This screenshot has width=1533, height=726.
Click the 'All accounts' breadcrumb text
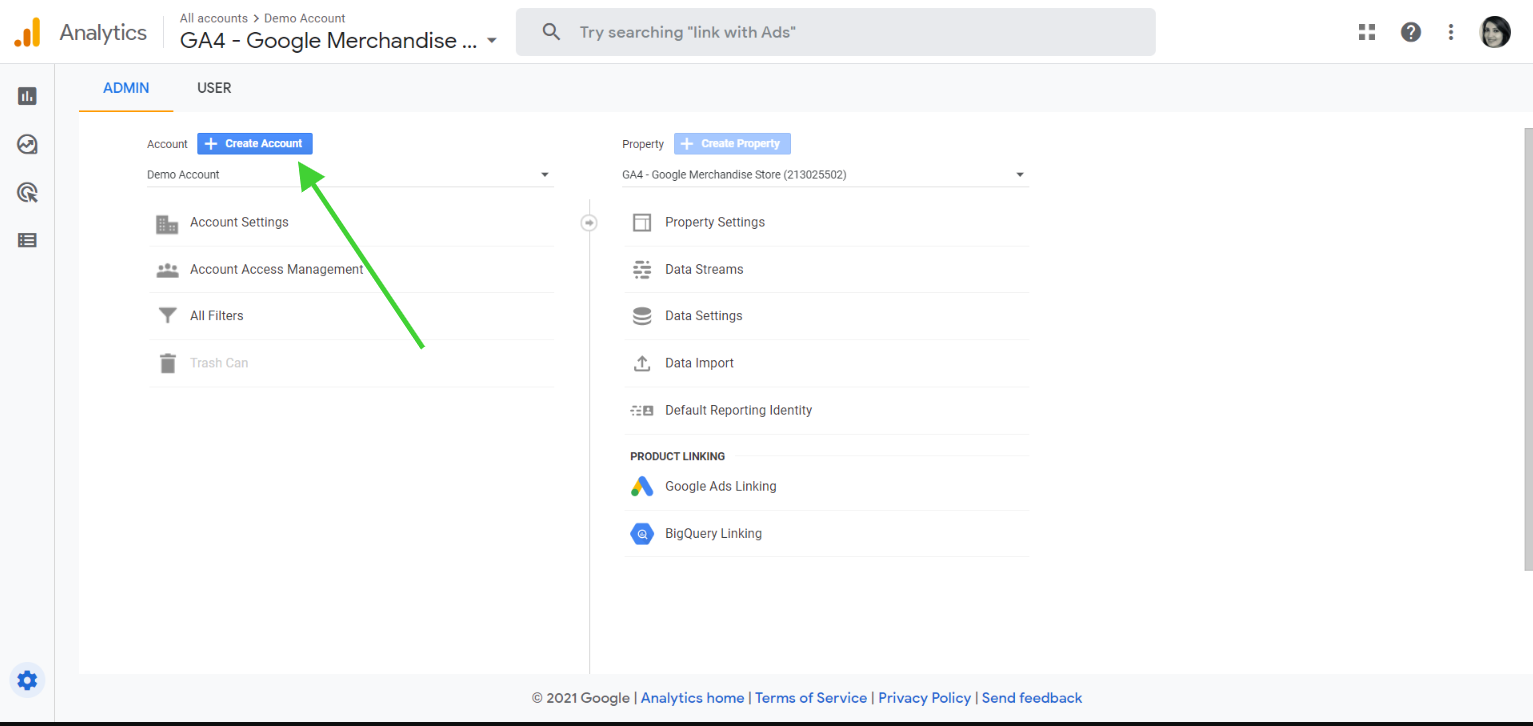[x=214, y=18]
